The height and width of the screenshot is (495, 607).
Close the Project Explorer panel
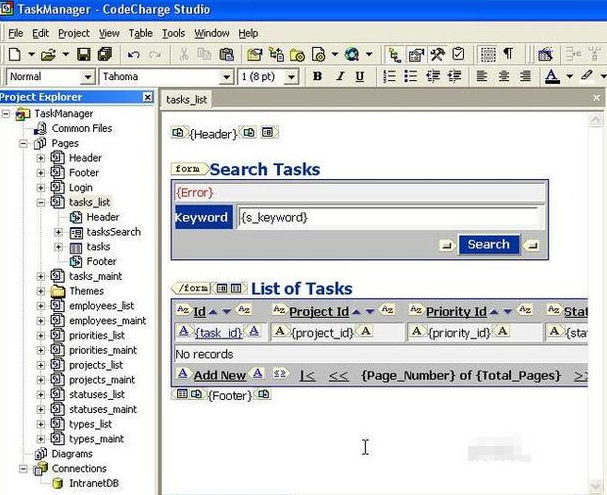(148, 97)
